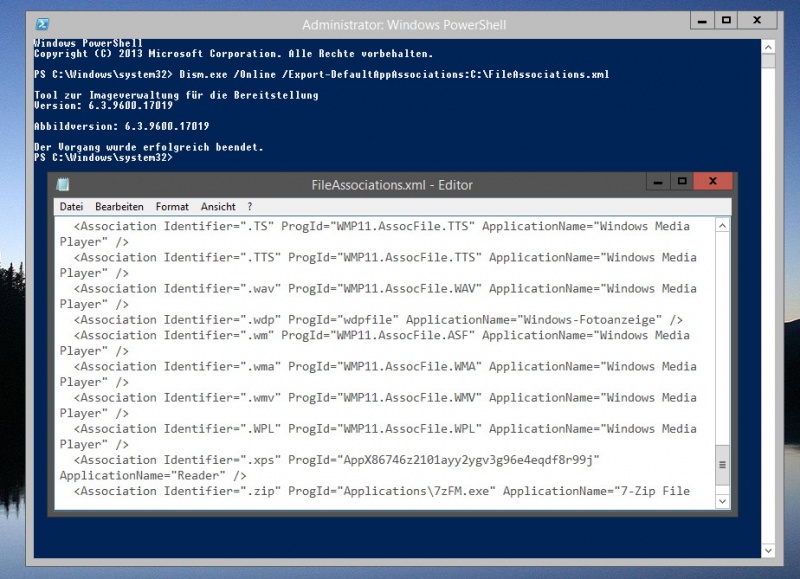
Task: Click the Notepad icon in Editor title bar
Action: tap(63, 184)
